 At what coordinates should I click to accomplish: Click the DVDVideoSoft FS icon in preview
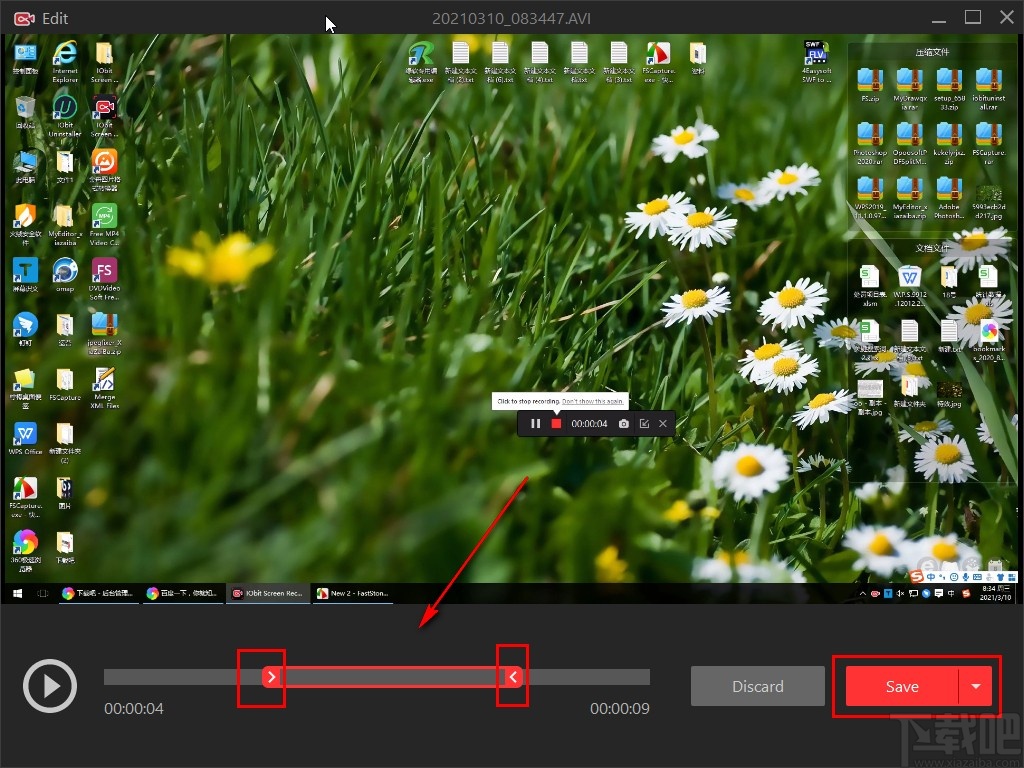coord(104,279)
